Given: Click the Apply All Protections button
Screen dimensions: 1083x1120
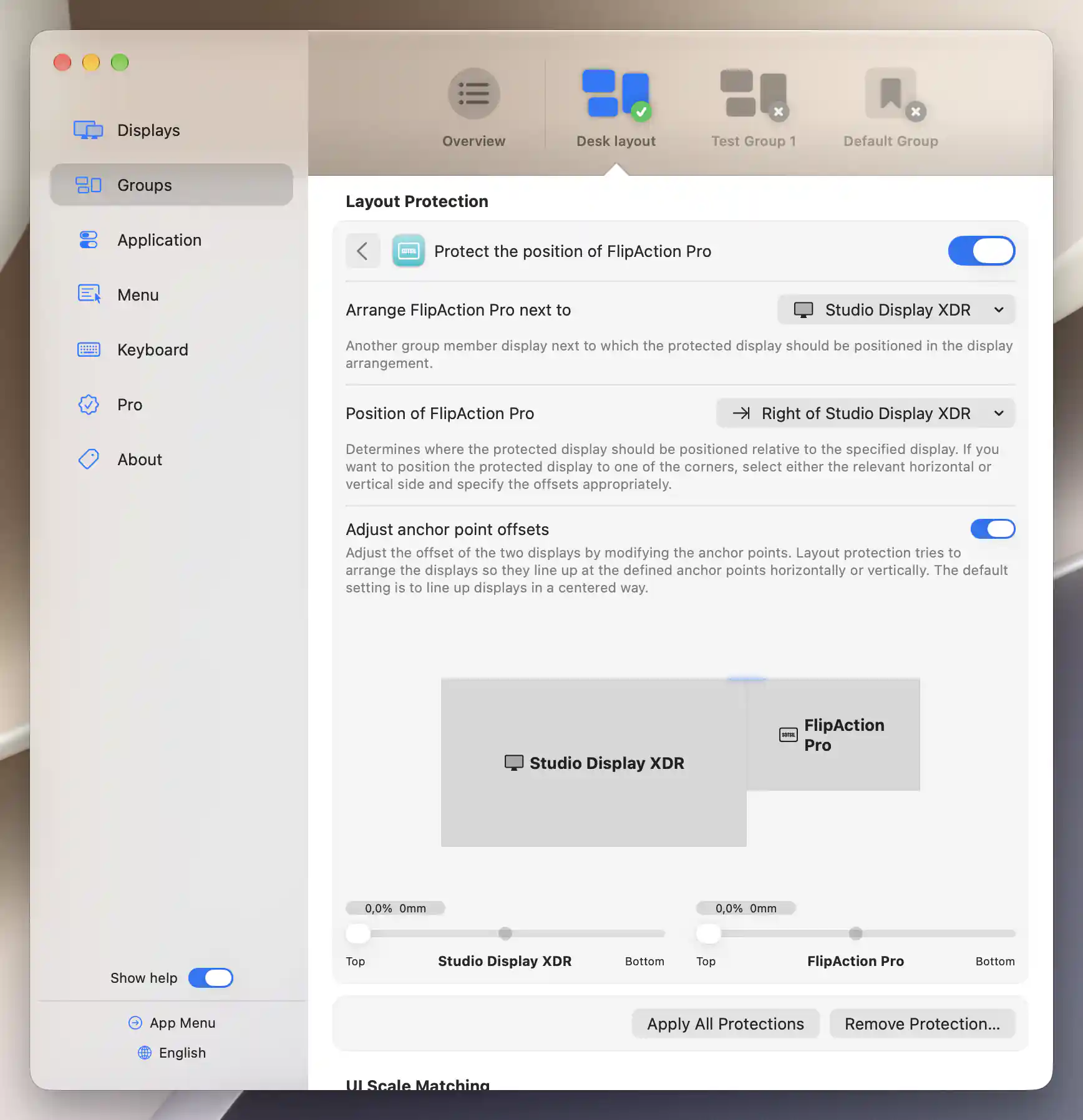Looking at the screenshot, I should pyautogui.click(x=725, y=1023).
